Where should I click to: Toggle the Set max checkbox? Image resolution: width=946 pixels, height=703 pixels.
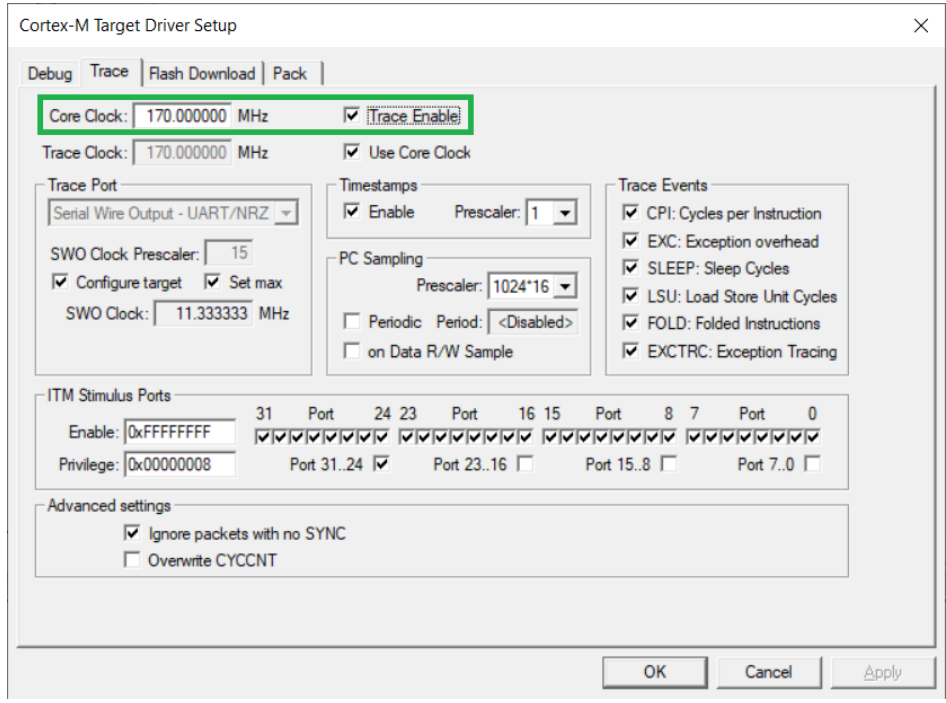pyautogui.click(x=212, y=282)
